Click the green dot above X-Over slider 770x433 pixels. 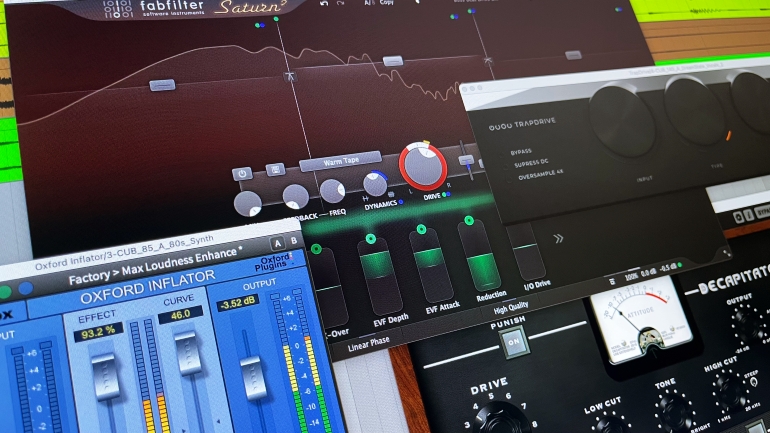pos(316,249)
